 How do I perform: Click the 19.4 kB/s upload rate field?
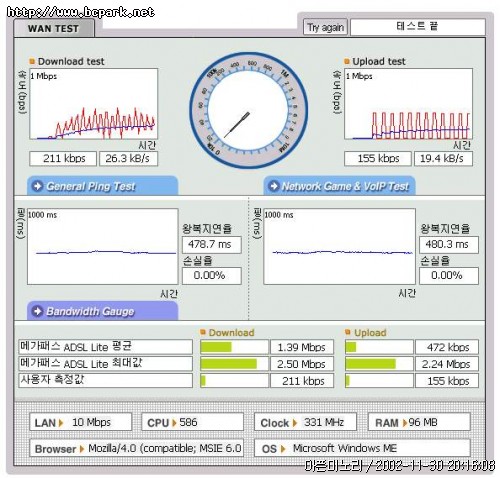[443, 159]
